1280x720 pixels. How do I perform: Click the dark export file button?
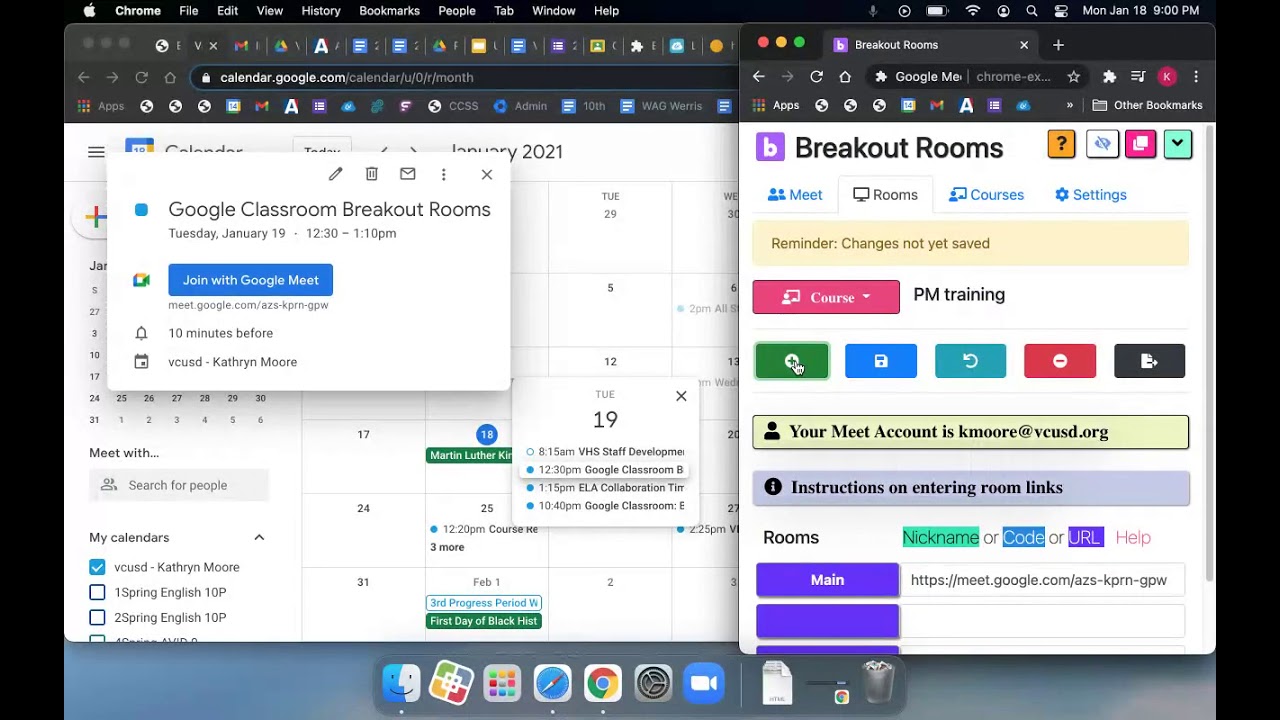pos(1149,361)
